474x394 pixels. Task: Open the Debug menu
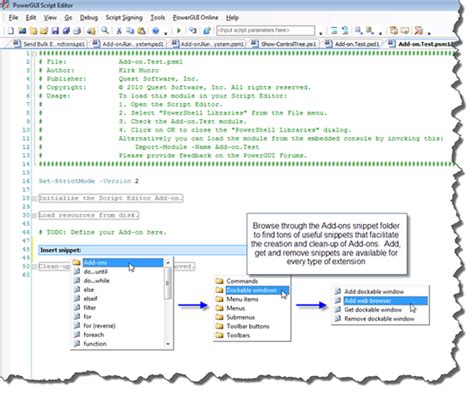point(89,18)
